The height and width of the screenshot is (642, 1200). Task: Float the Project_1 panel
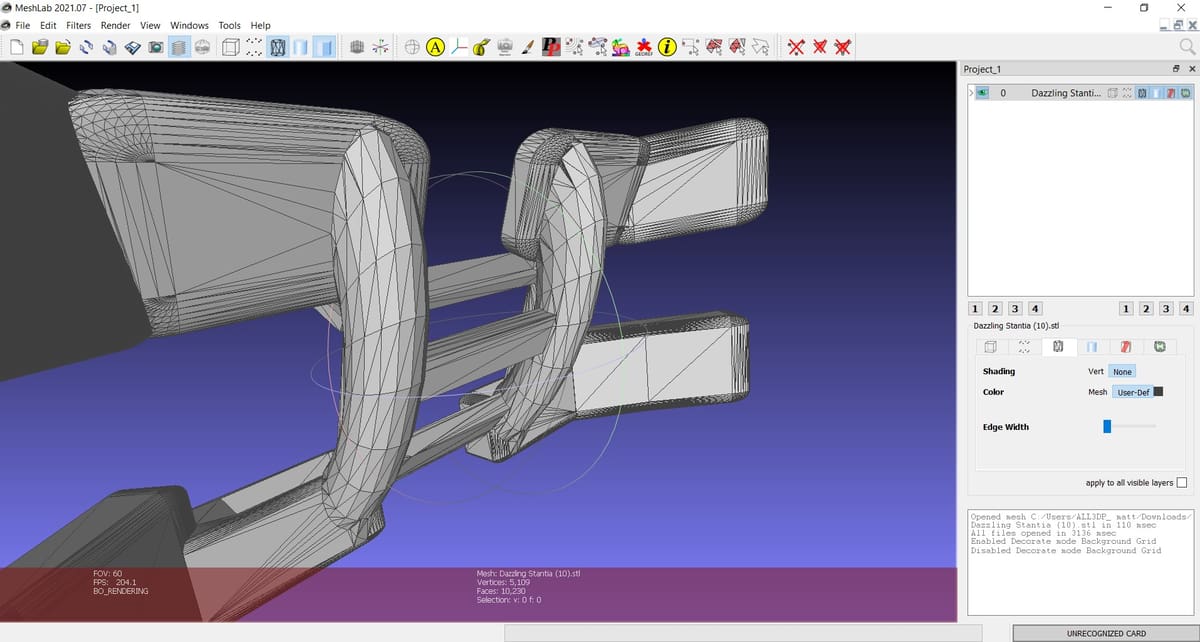coord(1176,69)
